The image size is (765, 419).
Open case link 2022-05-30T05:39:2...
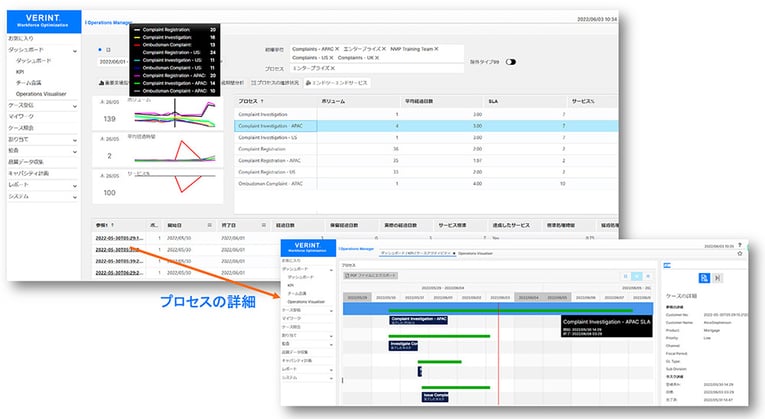pos(119,261)
